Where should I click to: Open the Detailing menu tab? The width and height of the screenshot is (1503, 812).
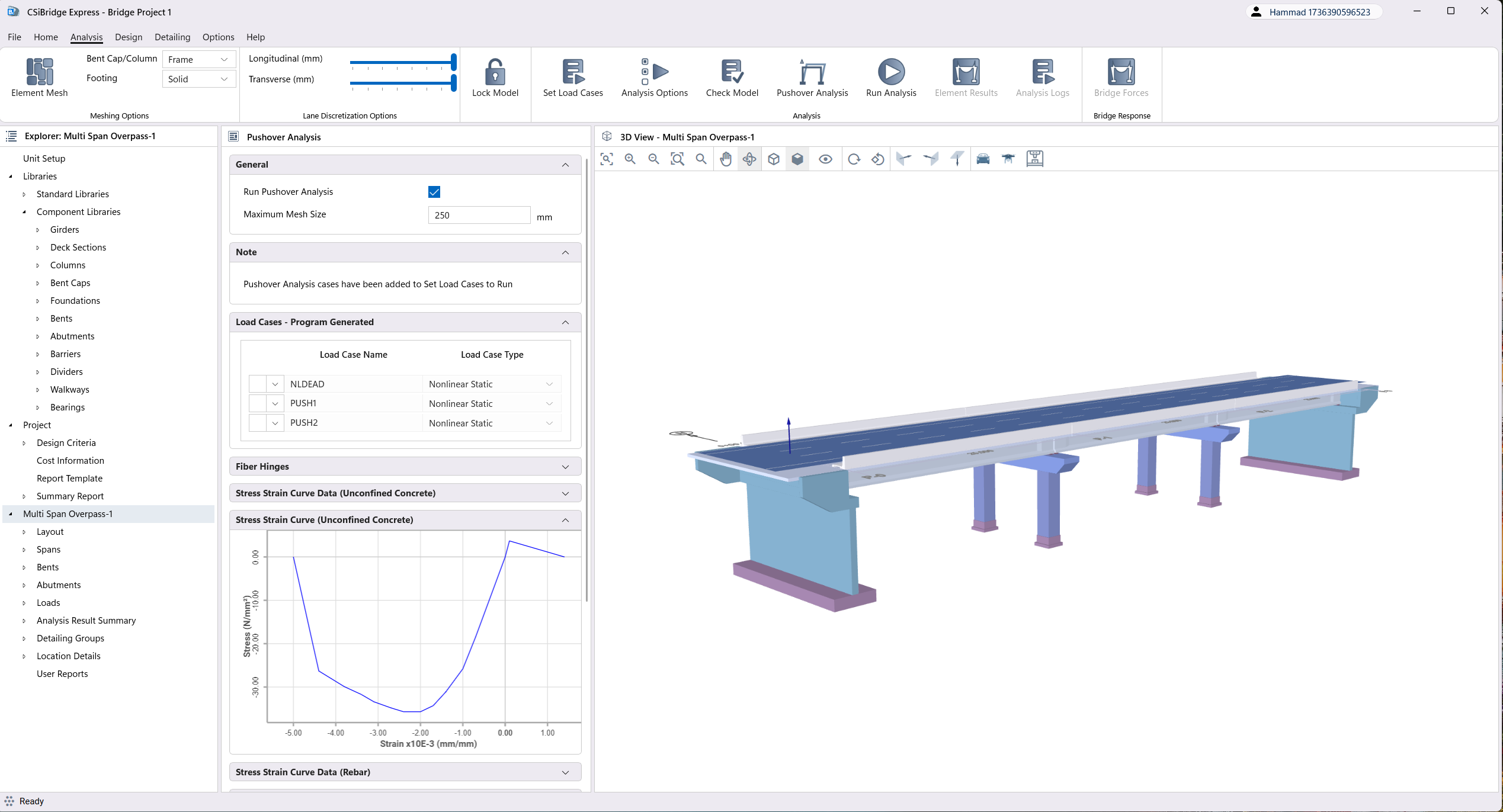[172, 37]
